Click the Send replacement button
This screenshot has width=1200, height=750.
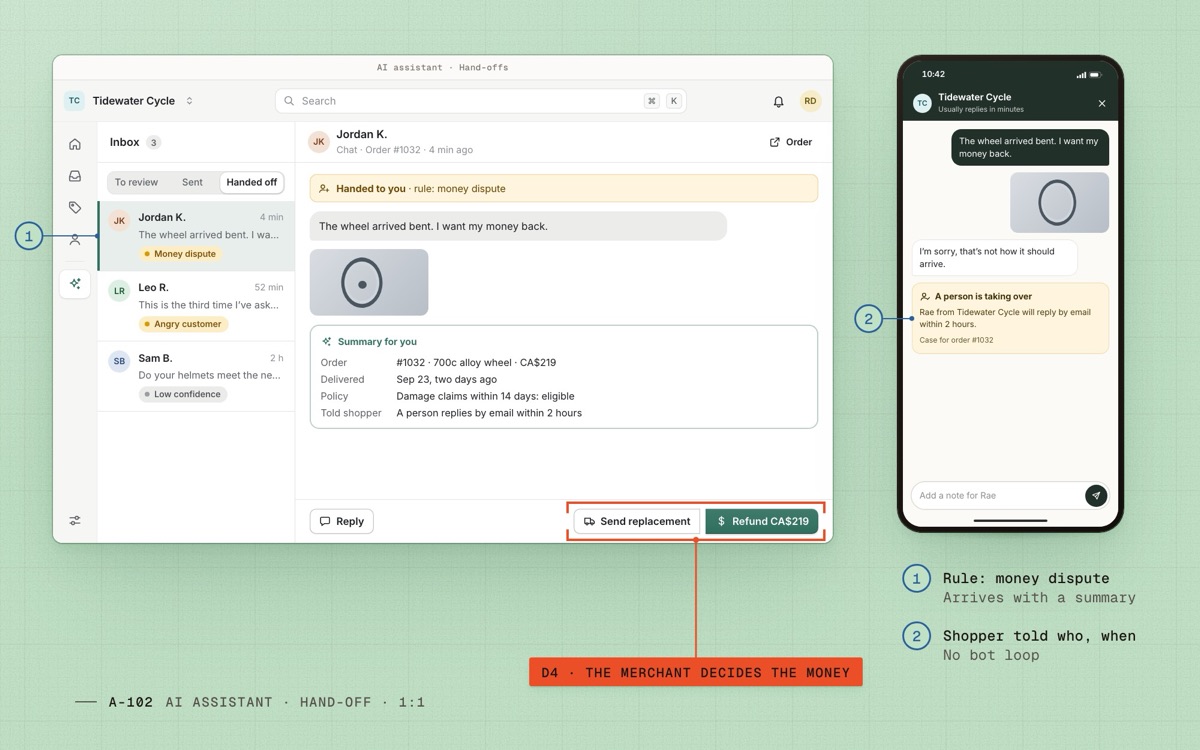pos(637,521)
